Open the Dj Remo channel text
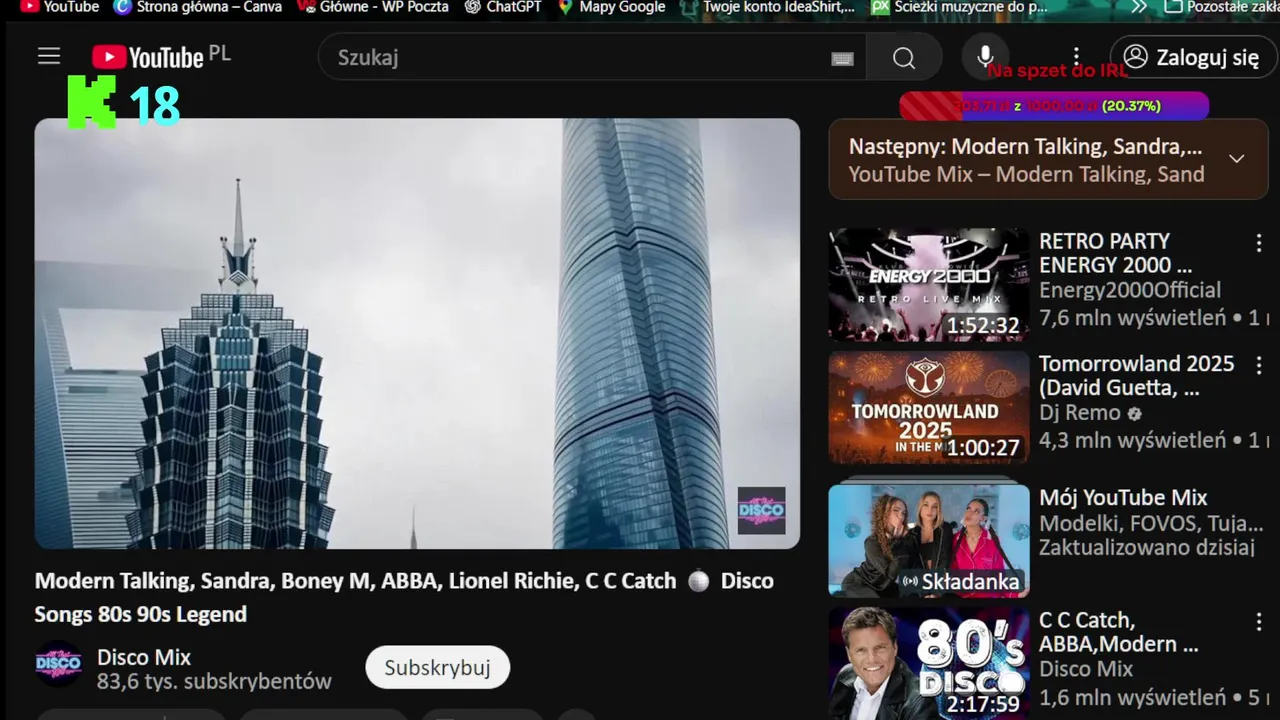Image resolution: width=1280 pixels, height=720 pixels. click(1080, 412)
